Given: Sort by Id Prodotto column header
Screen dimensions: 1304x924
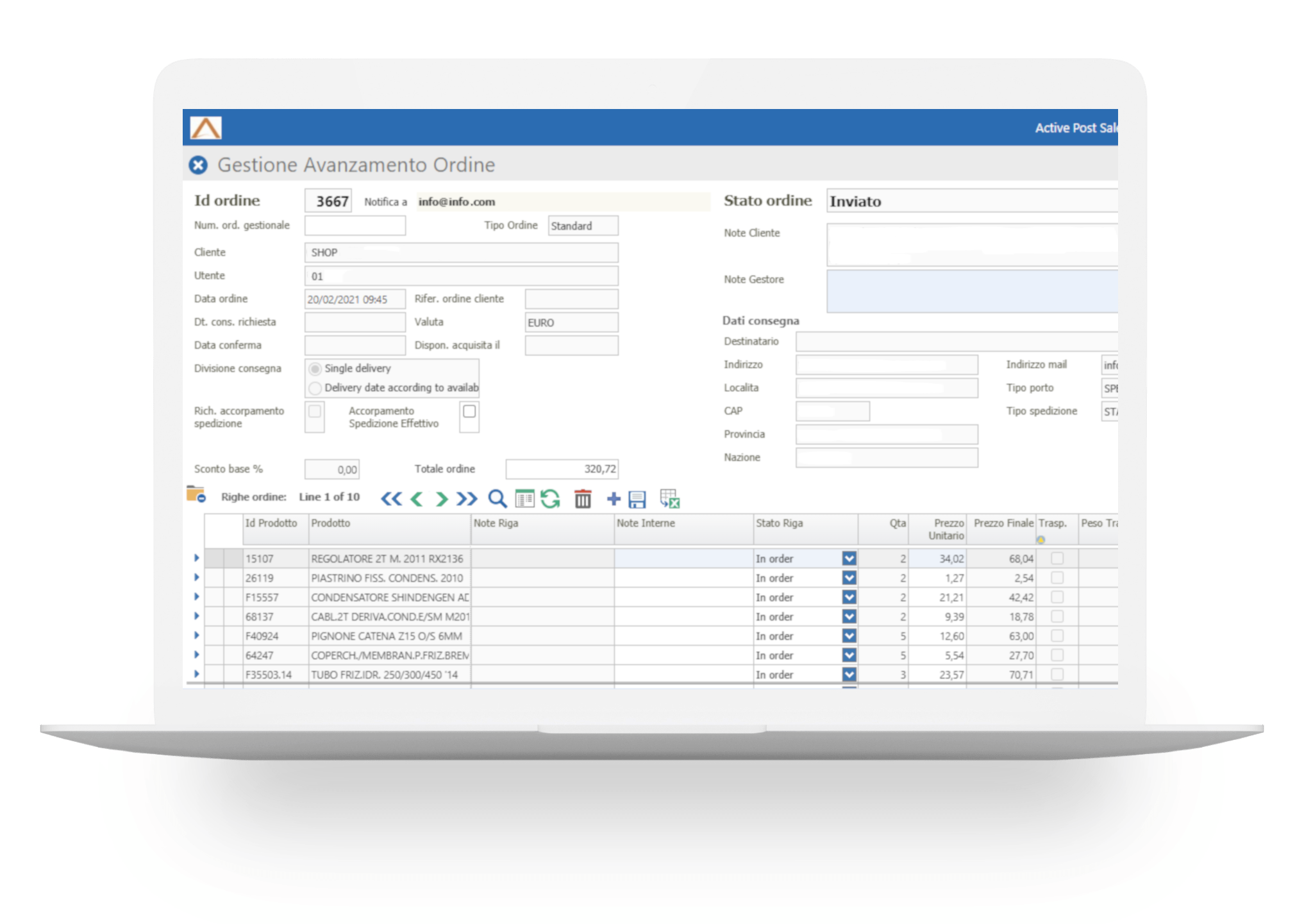Looking at the screenshot, I should [x=276, y=530].
